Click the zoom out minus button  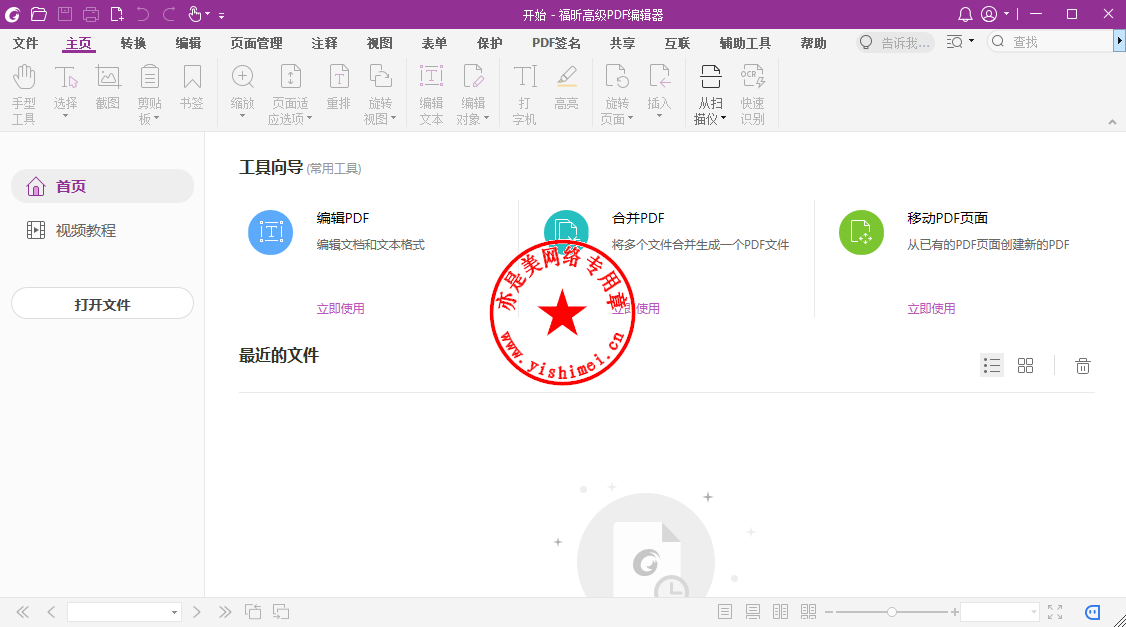coord(829,612)
